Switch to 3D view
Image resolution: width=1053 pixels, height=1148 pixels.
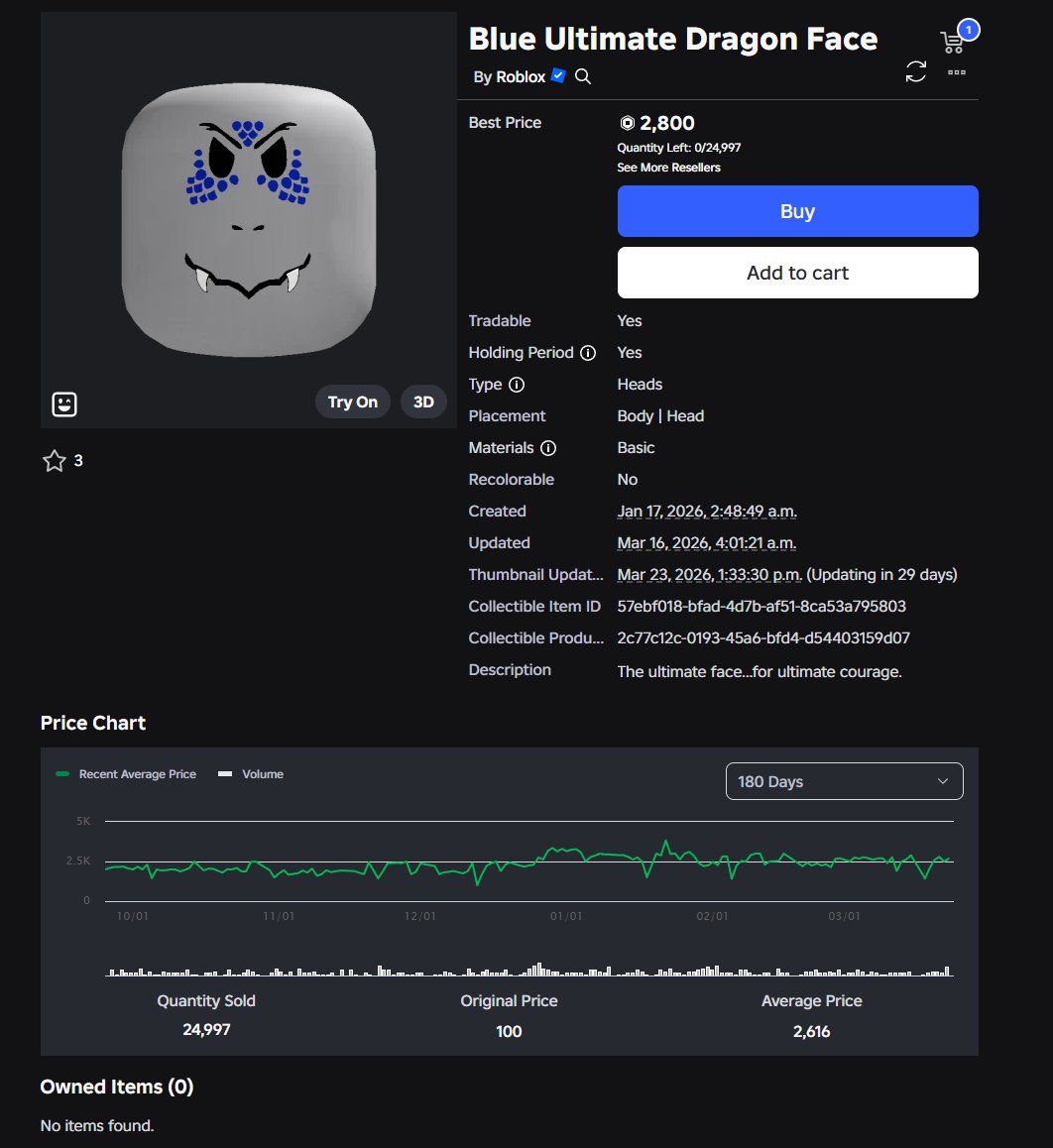click(423, 402)
